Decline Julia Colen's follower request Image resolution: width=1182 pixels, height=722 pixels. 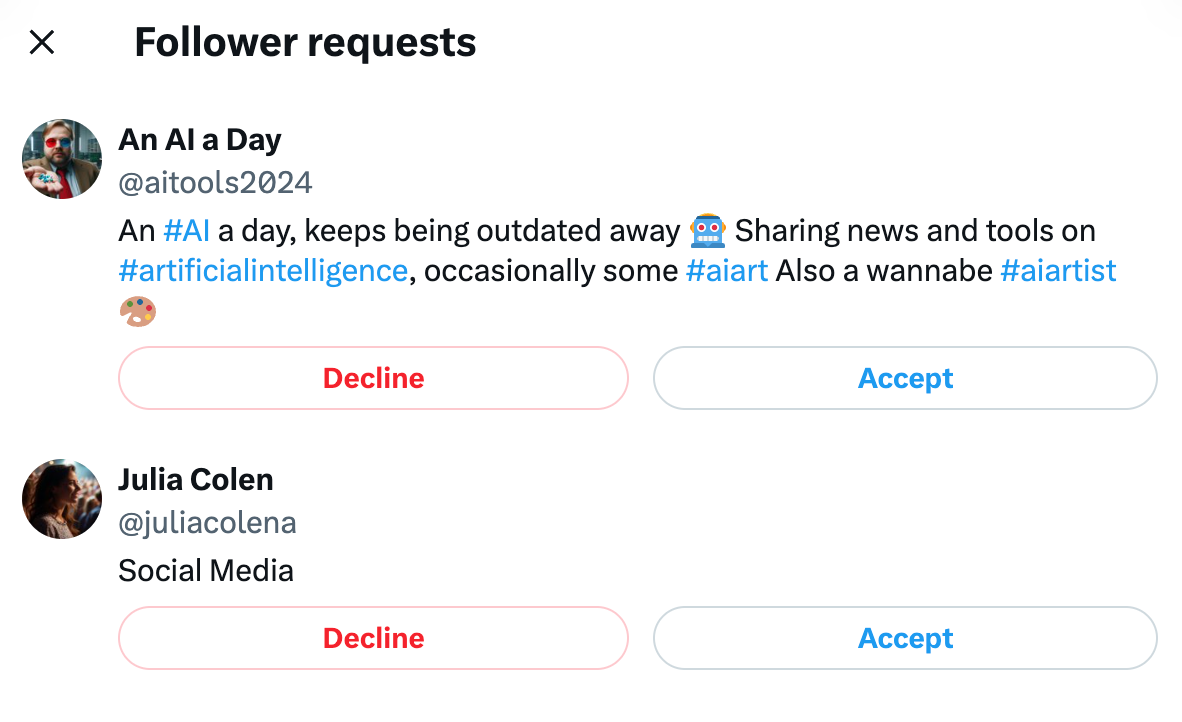pos(372,638)
